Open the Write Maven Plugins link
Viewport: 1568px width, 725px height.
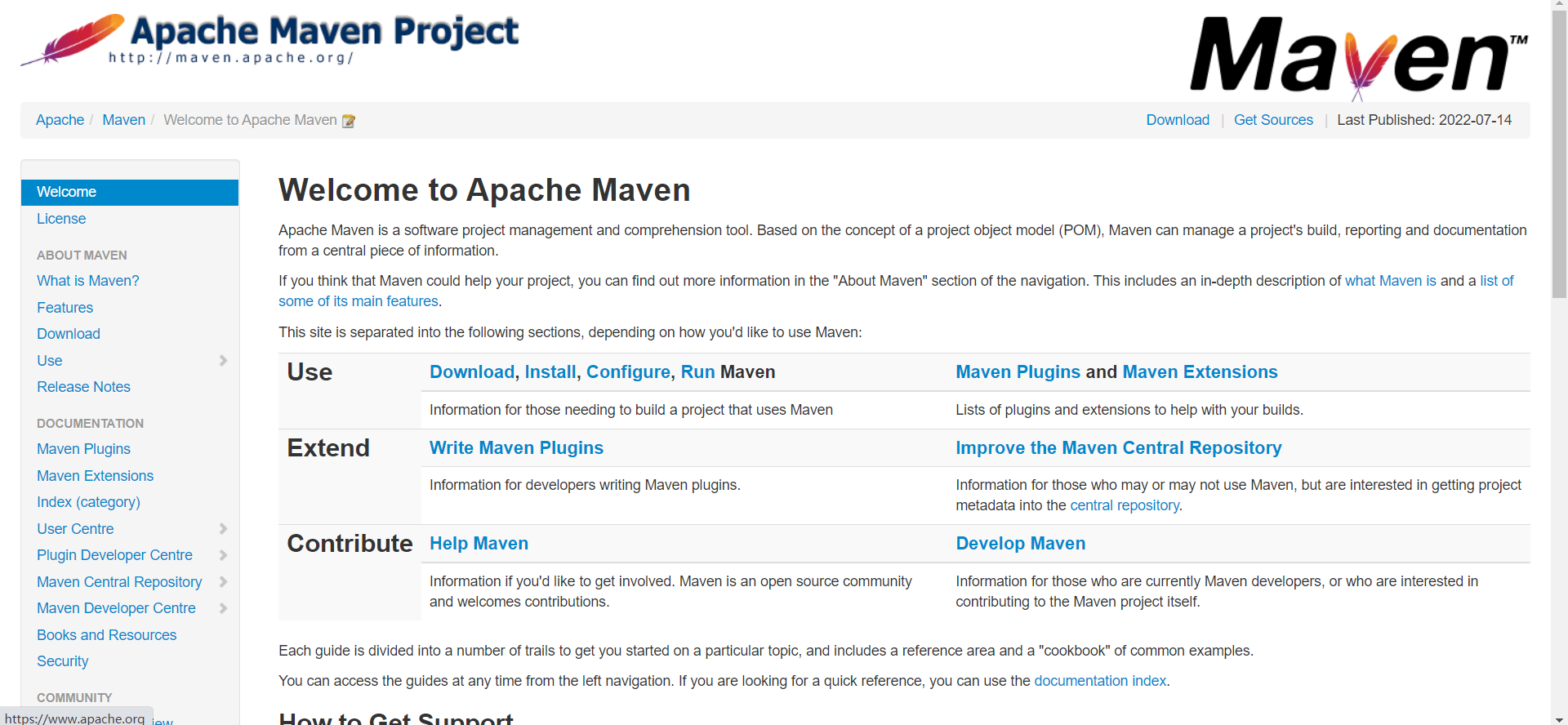[516, 448]
